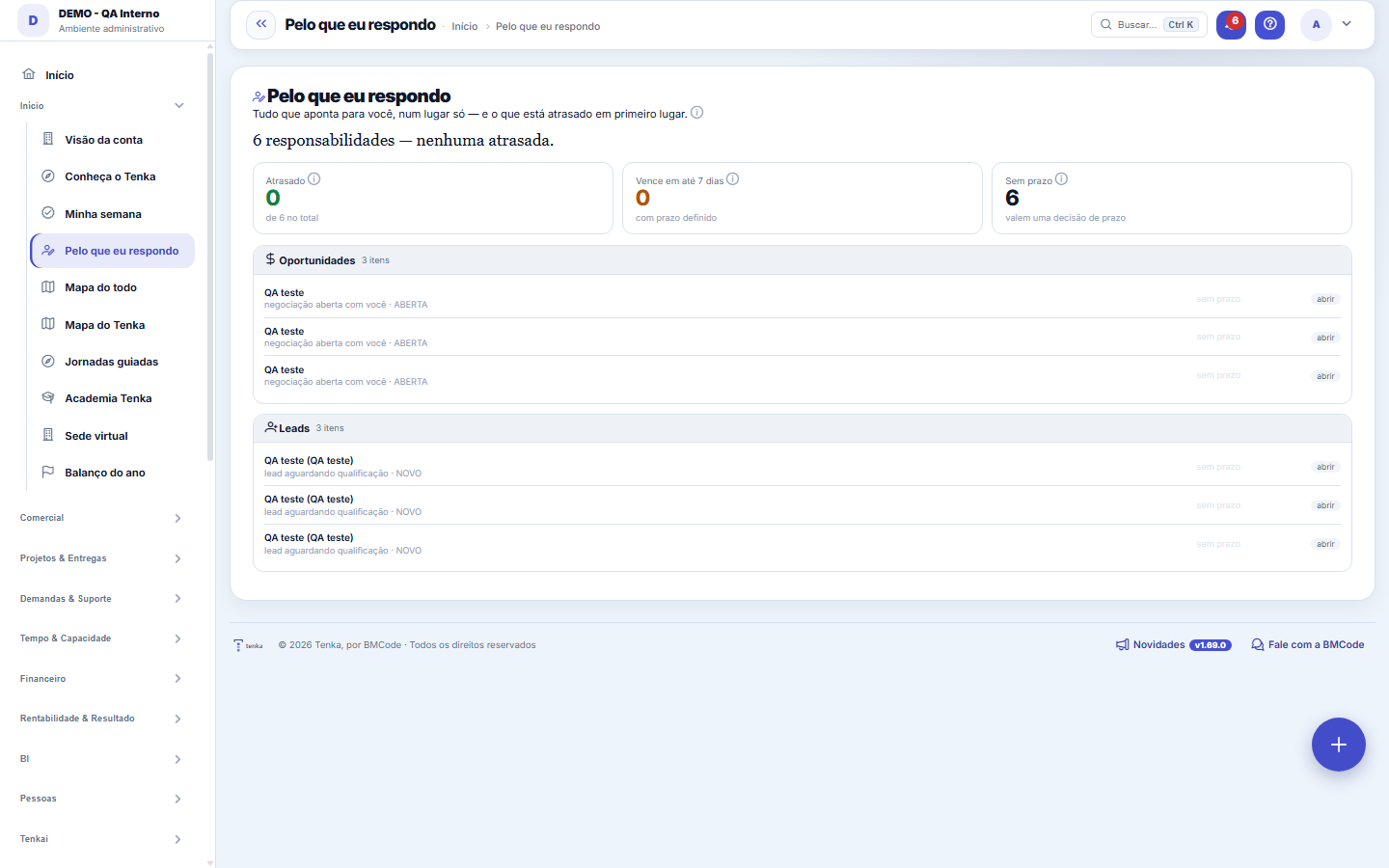Click abrir on last Leads row
1389x868 pixels.
tap(1325, 544)
